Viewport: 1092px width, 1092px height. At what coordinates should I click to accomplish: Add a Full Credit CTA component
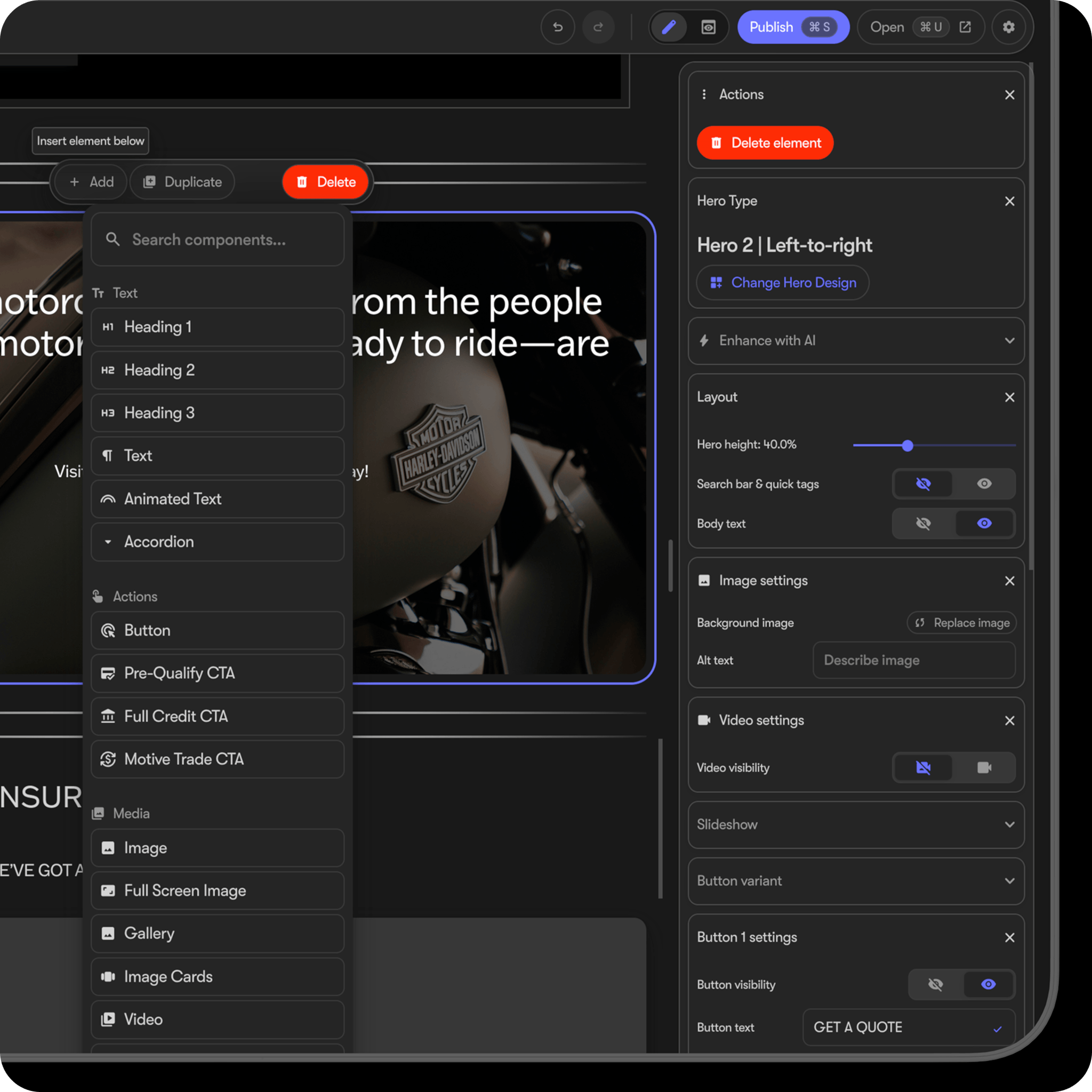coord(218,716)
